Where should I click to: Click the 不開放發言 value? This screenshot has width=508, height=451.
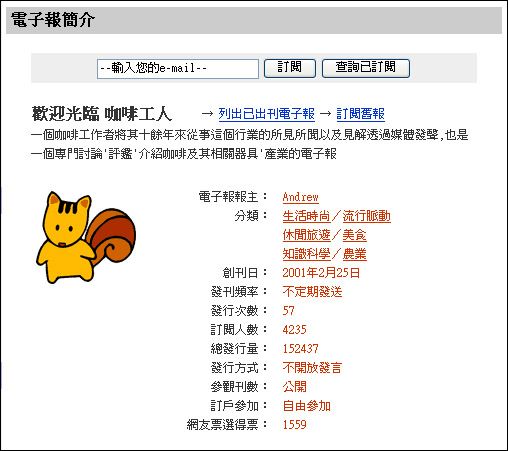click(312, 368)
